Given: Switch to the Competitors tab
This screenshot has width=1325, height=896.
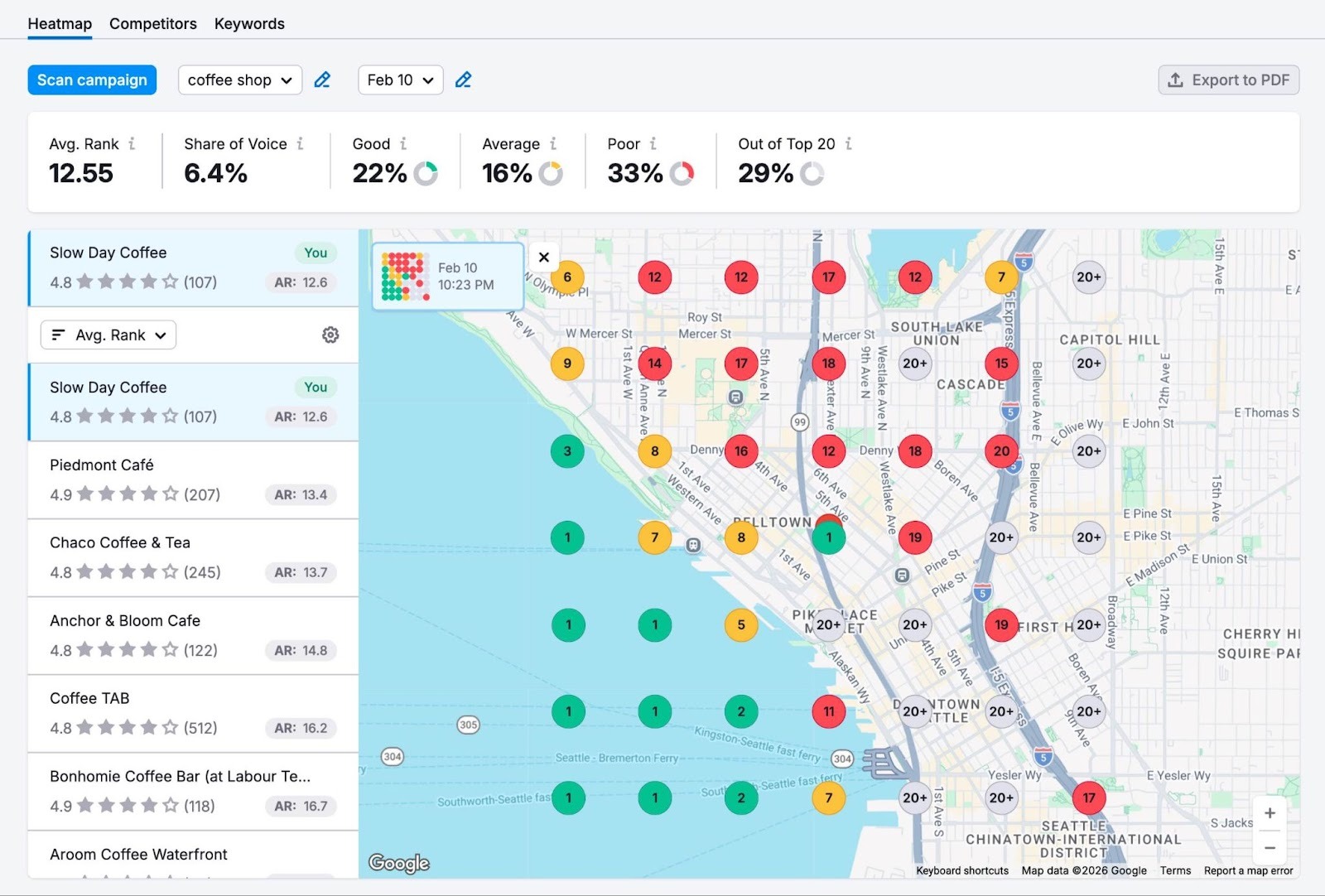Looking at the screenshot, I should [x=152, y=23].
